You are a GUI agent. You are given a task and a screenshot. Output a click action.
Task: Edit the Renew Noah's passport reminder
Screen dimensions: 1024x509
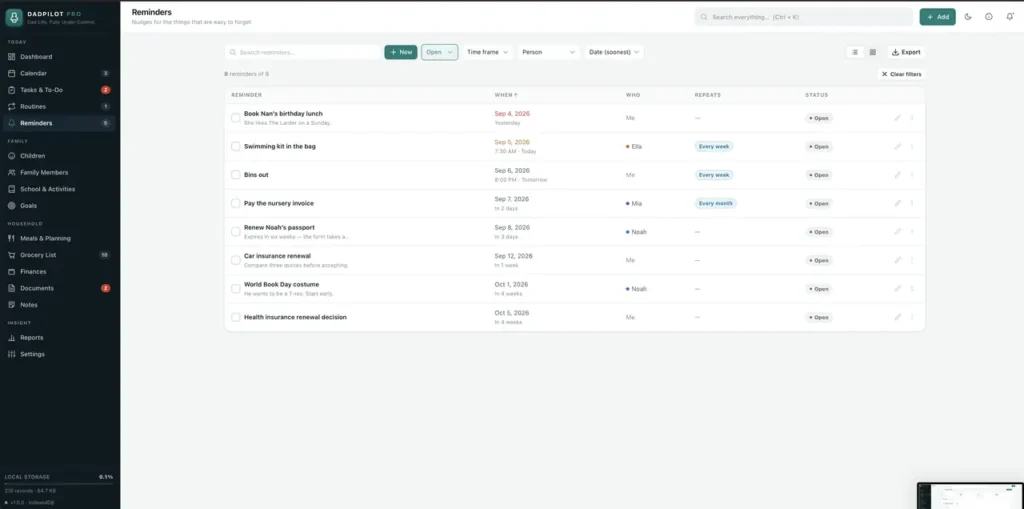[x=897, y=232]
